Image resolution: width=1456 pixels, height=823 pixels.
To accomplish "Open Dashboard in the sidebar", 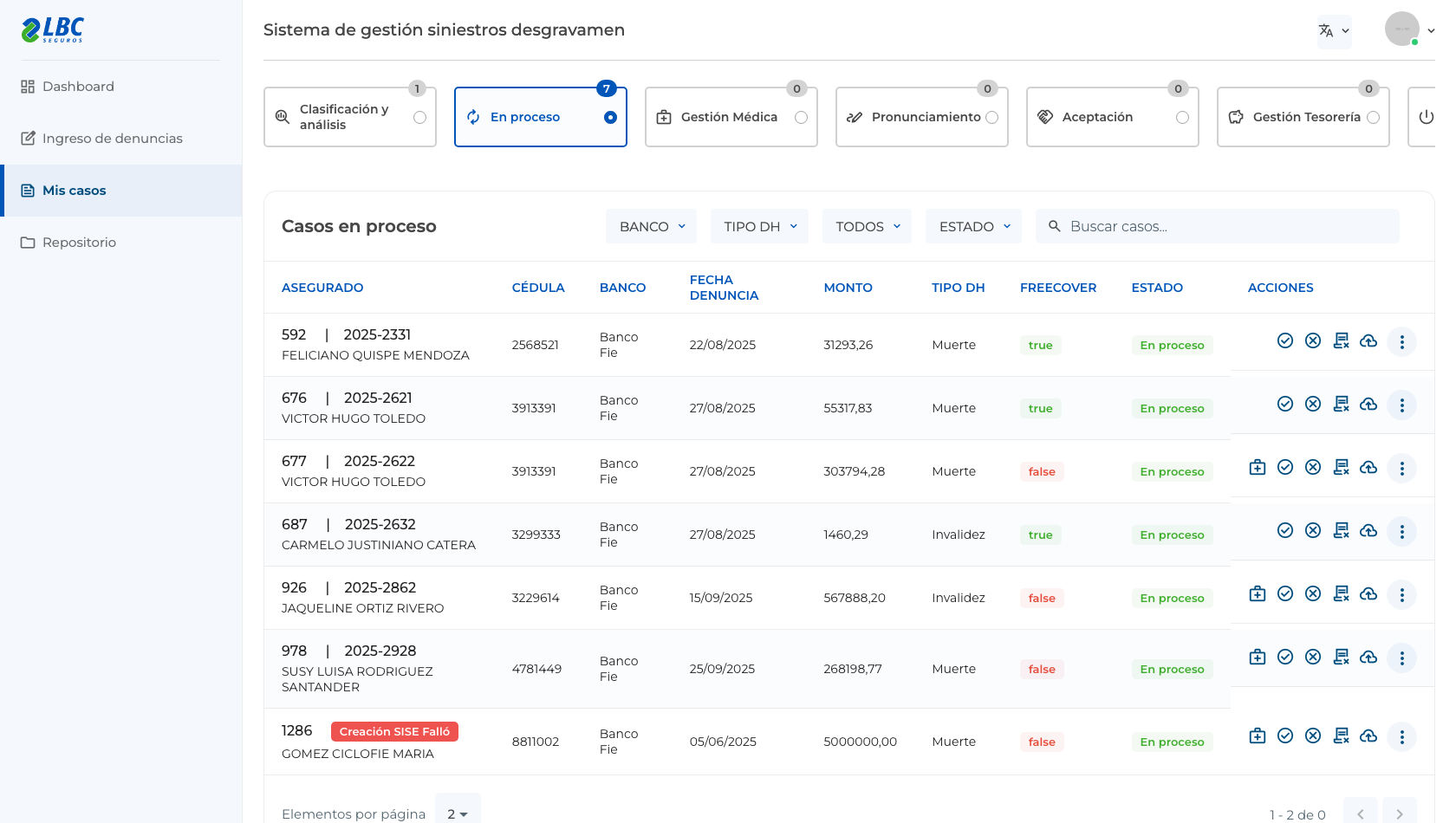I will (78, 87).
